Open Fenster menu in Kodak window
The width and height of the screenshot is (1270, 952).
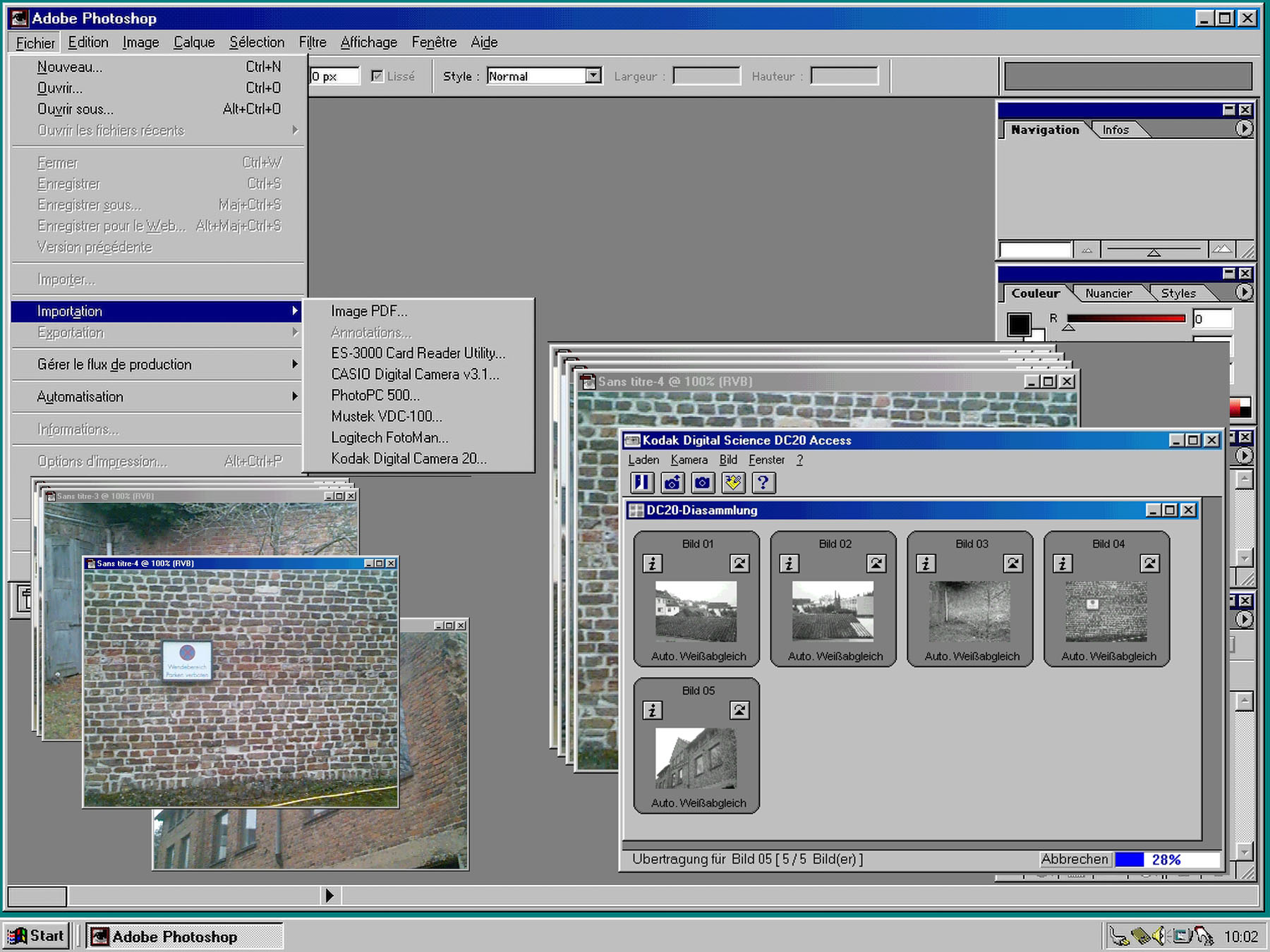point(766,460)
